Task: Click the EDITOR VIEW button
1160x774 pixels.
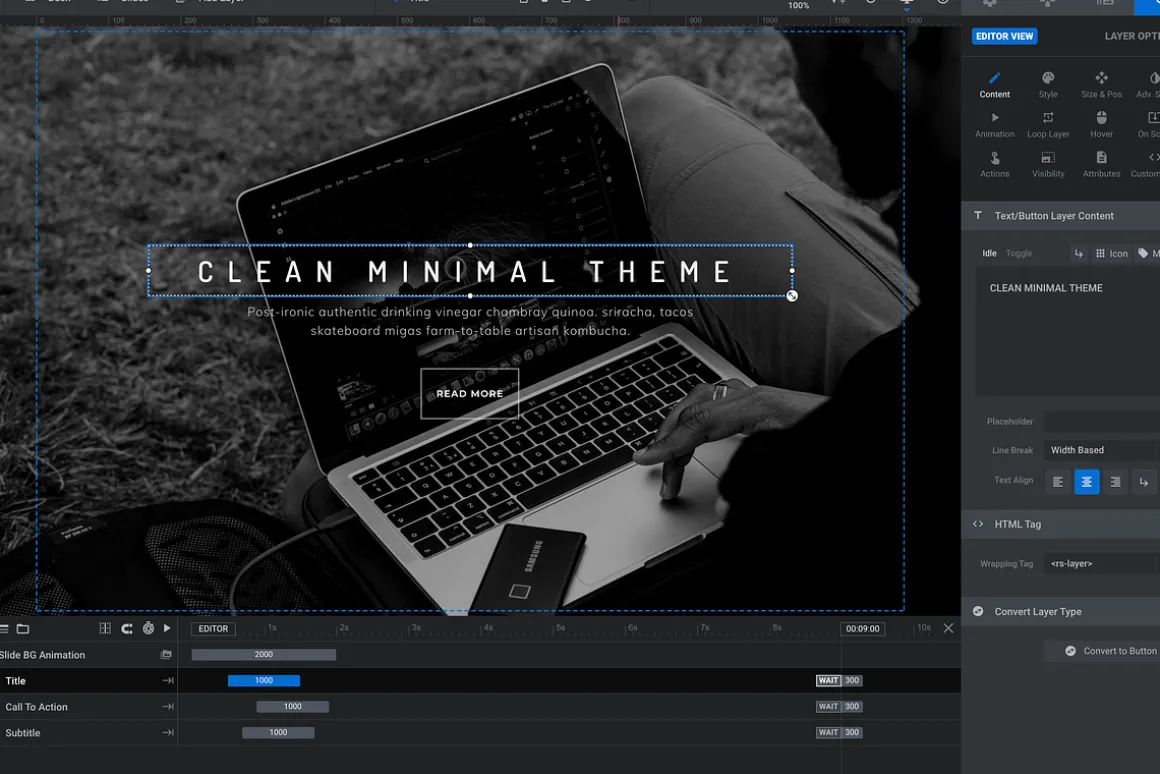Action: pyautogui.click(x=1004, y=36)
